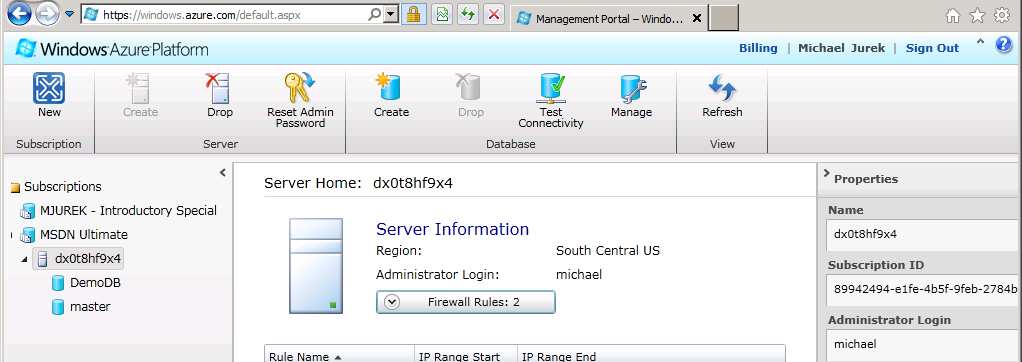Click the large server illustration

coord(316,265)
